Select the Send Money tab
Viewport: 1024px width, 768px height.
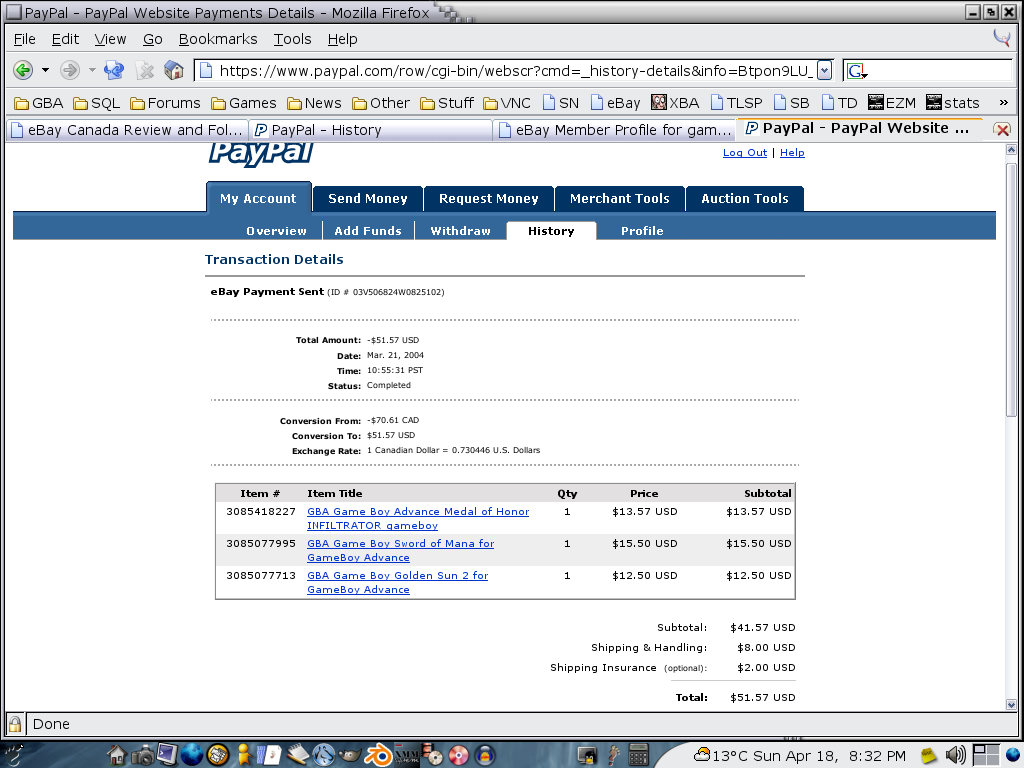tap(368, 199)
